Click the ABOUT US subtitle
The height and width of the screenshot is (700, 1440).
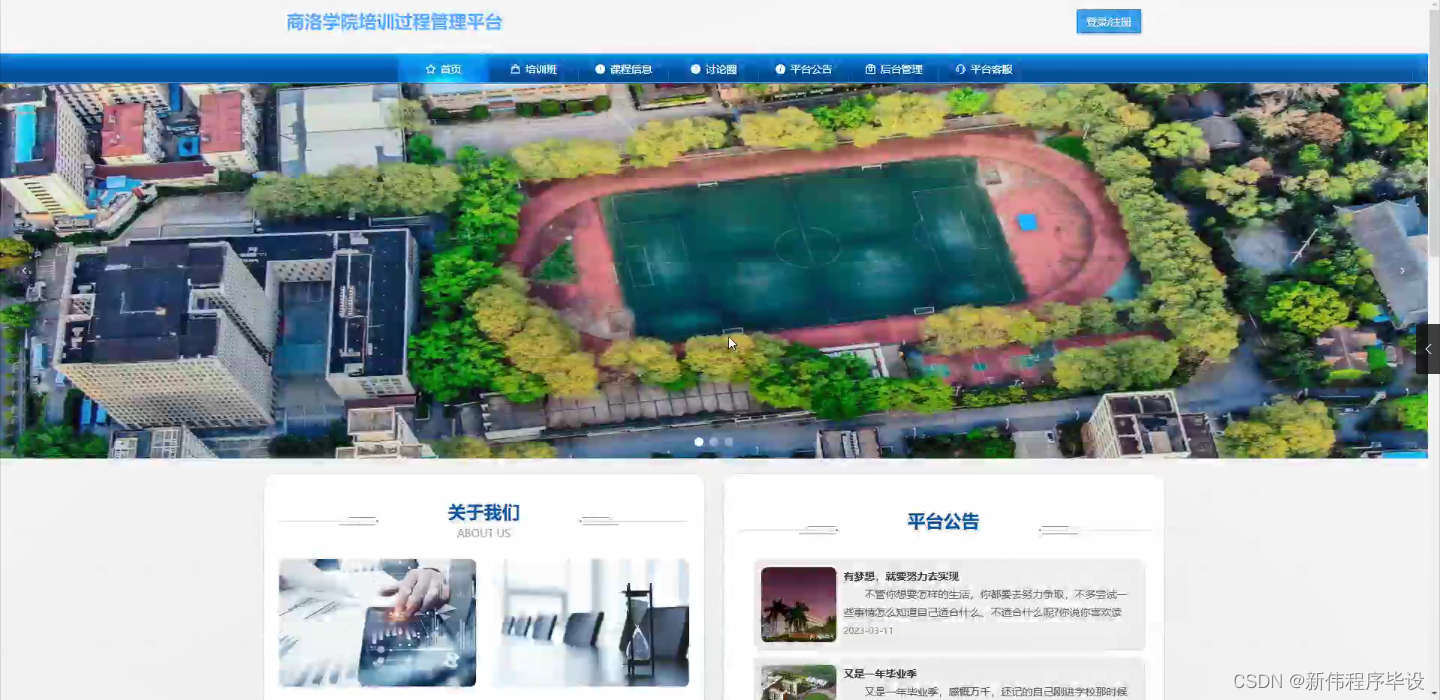tap(484, 533)
